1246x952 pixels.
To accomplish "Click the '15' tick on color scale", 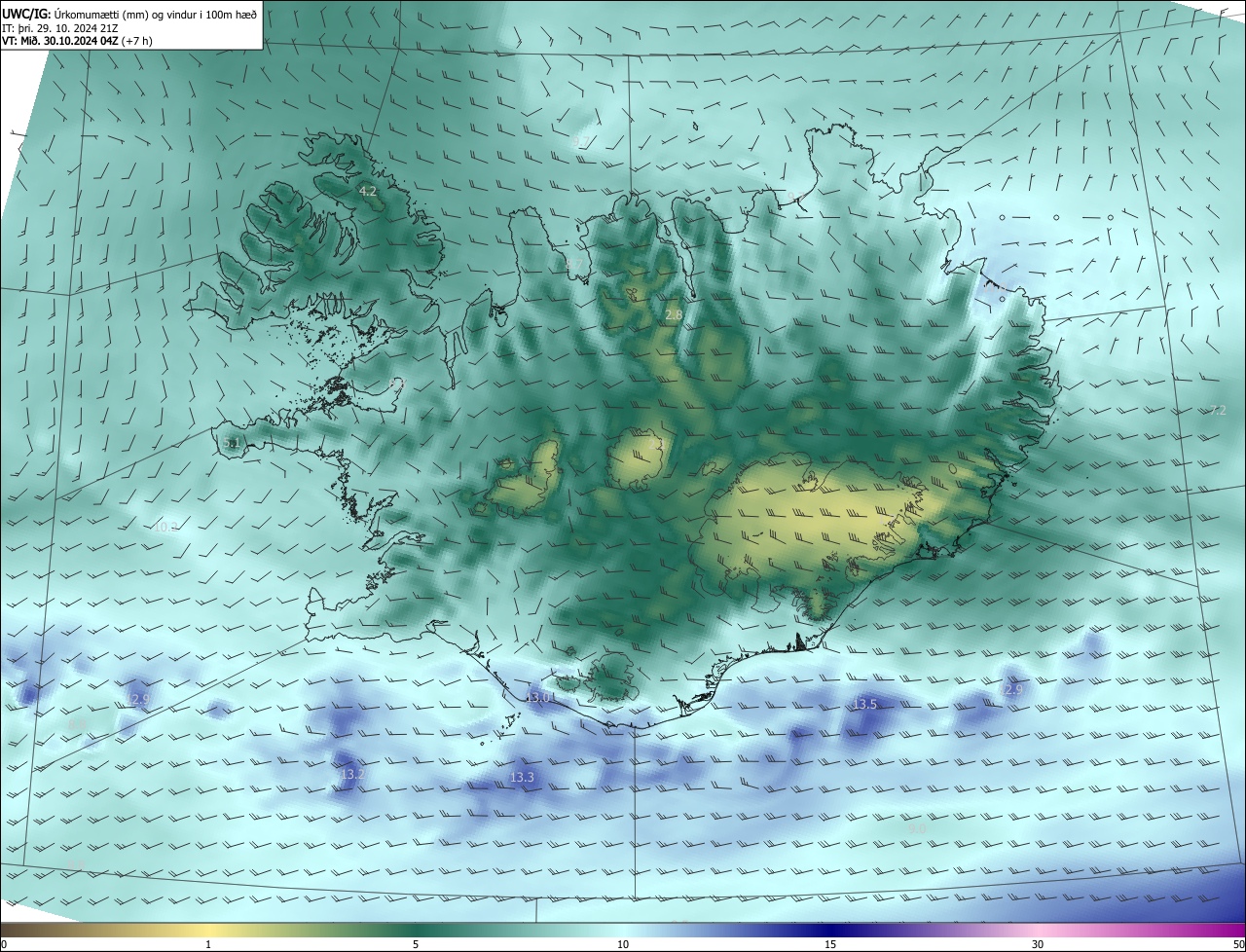I will [x=830, y=944].
